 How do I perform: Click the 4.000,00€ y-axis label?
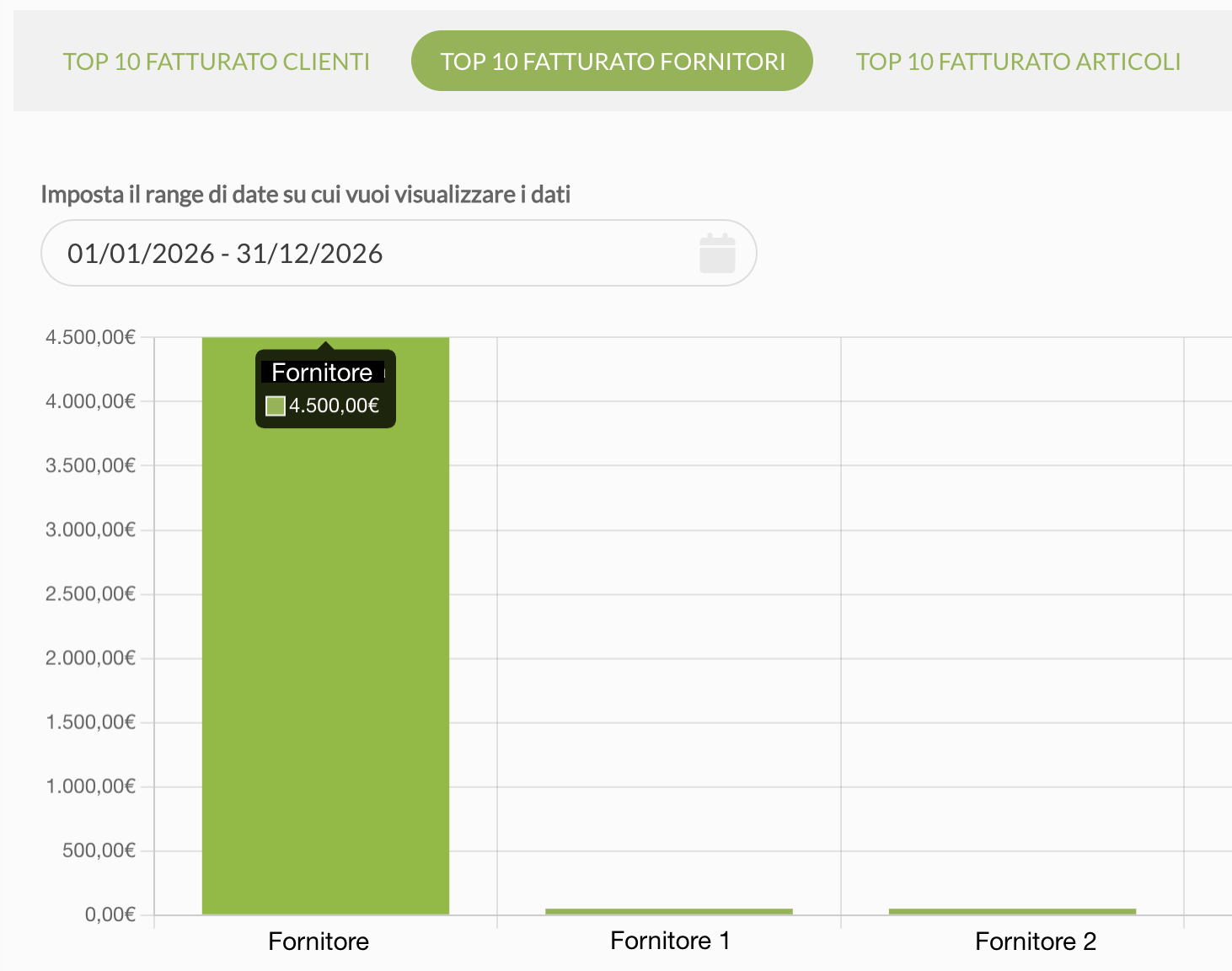(90, 401)
